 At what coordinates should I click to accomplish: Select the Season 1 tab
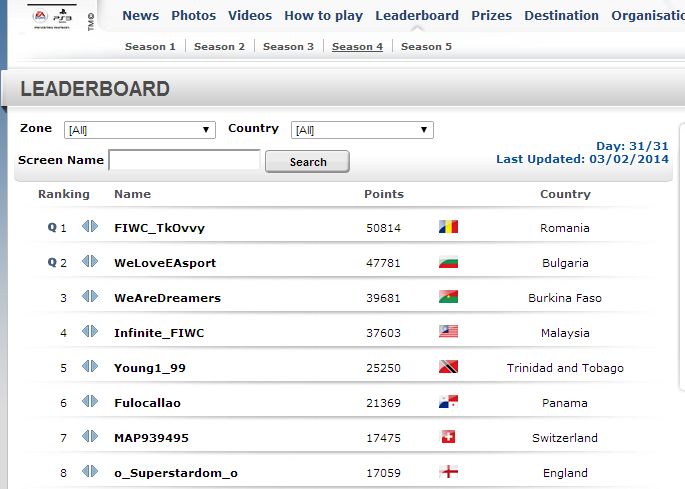[150, 47]
